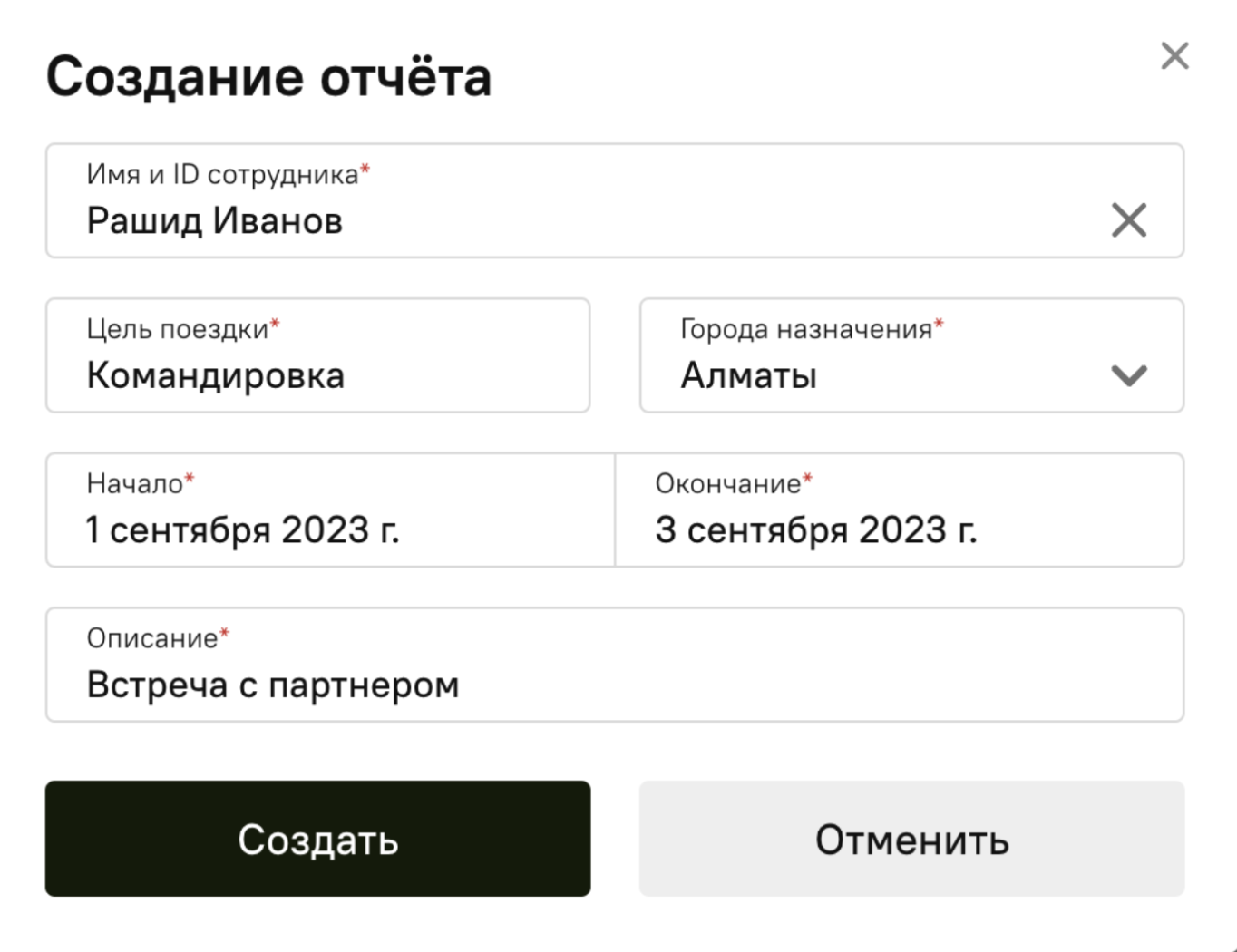Expand the destination city chevron arrow
Image resolution: width=1237 pixels, height=952 pixels.
1129,375
